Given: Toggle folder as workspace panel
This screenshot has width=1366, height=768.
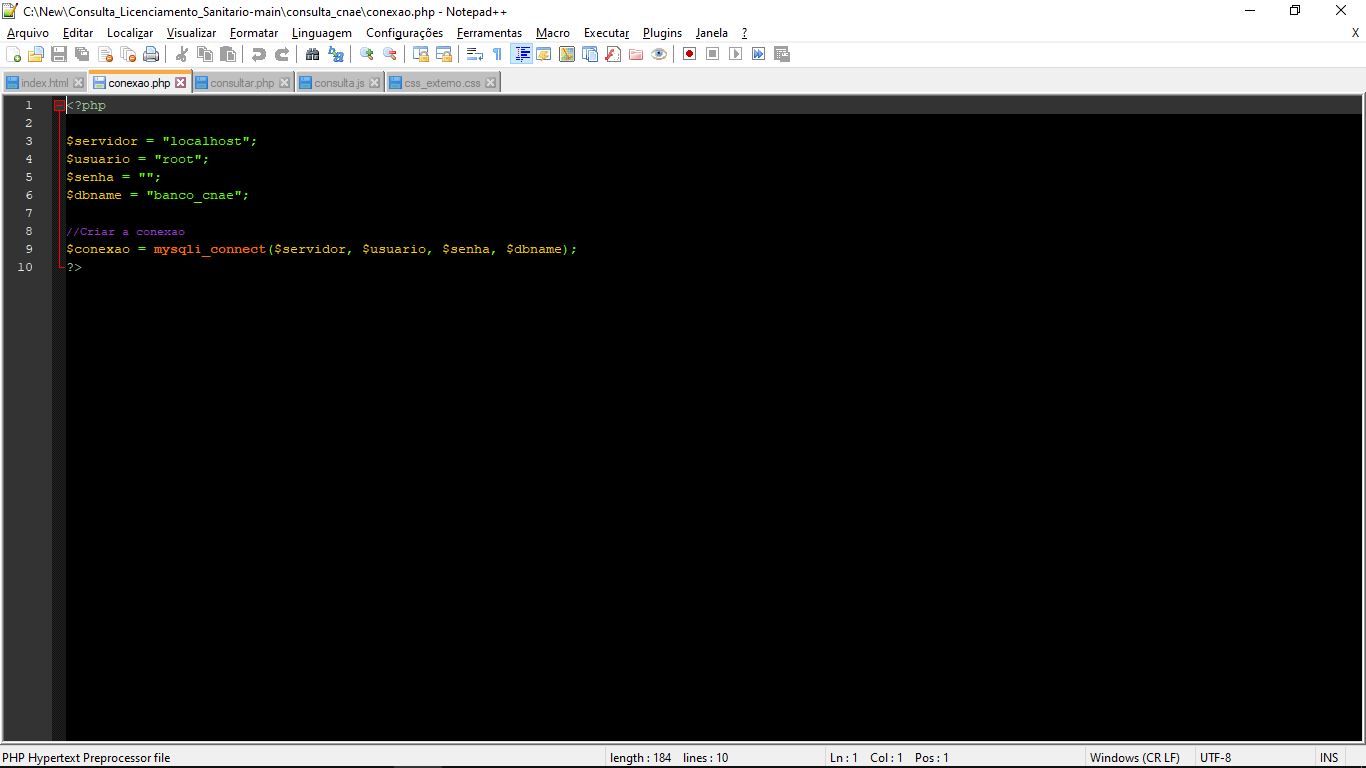Looking at the screenshot, I should 636,54.
